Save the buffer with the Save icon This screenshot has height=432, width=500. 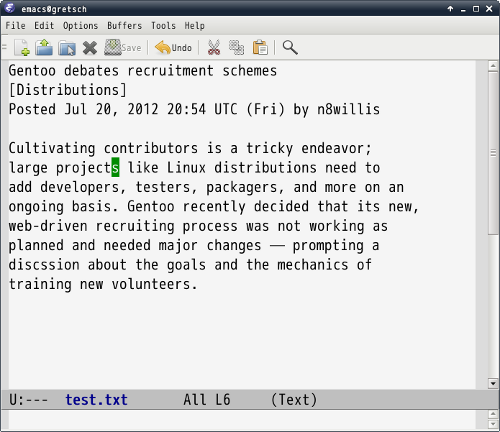click(x=123, y=47)
